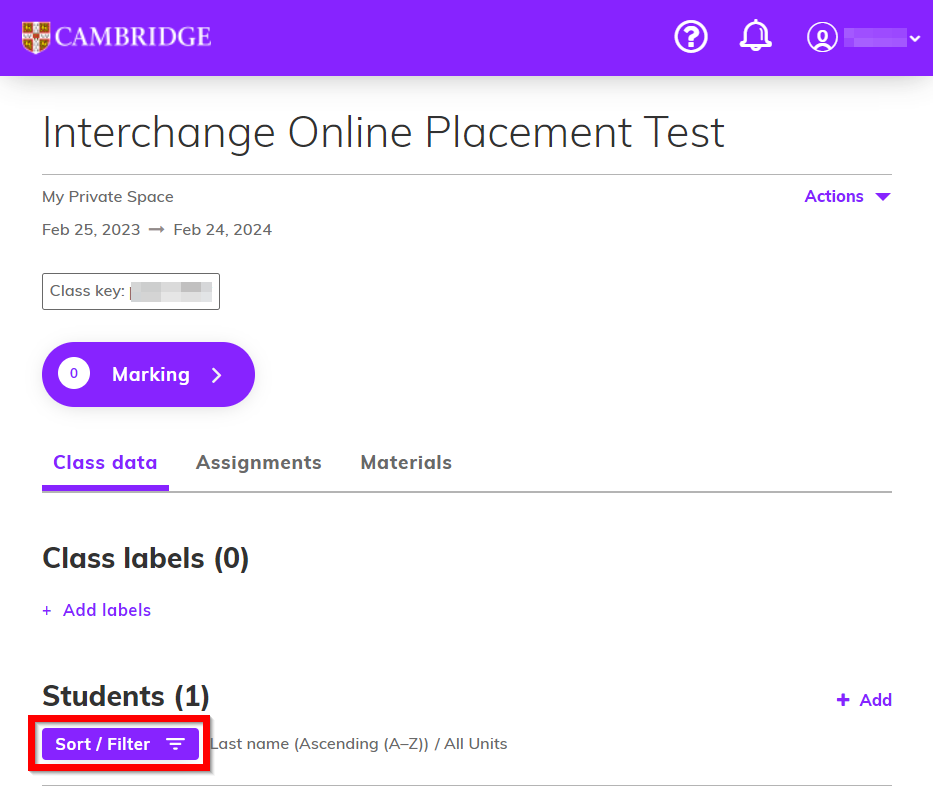
Task: Open the Actions dropdown menu
Action: pos(847,196)
